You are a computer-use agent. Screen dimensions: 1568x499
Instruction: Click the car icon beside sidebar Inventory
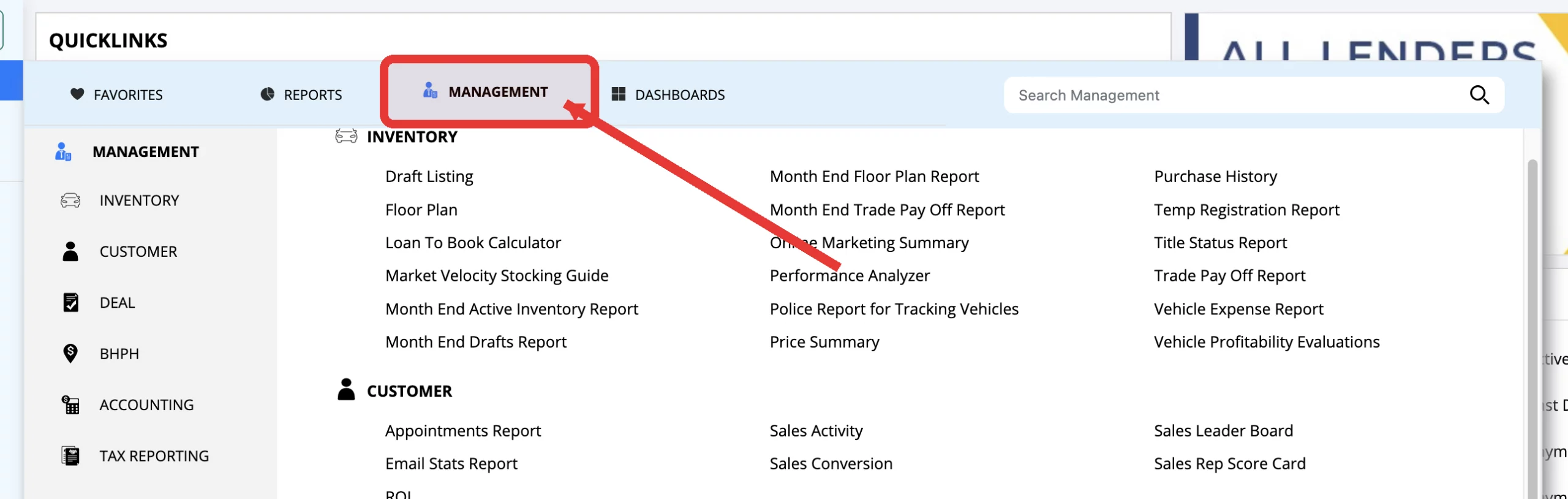(70, 200)
